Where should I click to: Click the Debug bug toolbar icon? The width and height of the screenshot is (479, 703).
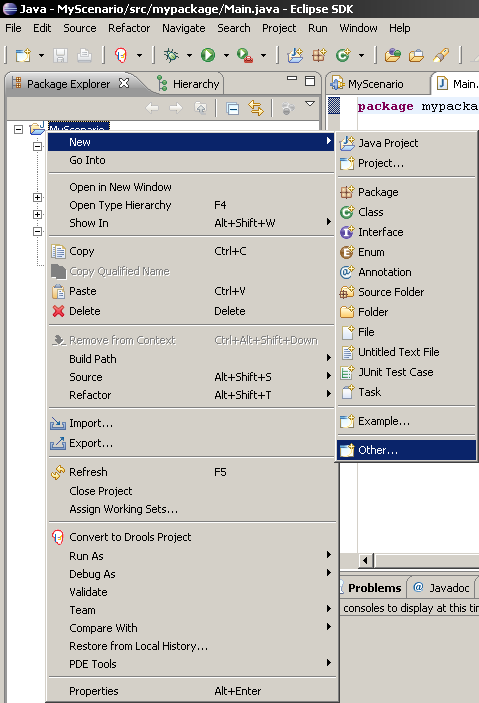[x=171, y=55]
